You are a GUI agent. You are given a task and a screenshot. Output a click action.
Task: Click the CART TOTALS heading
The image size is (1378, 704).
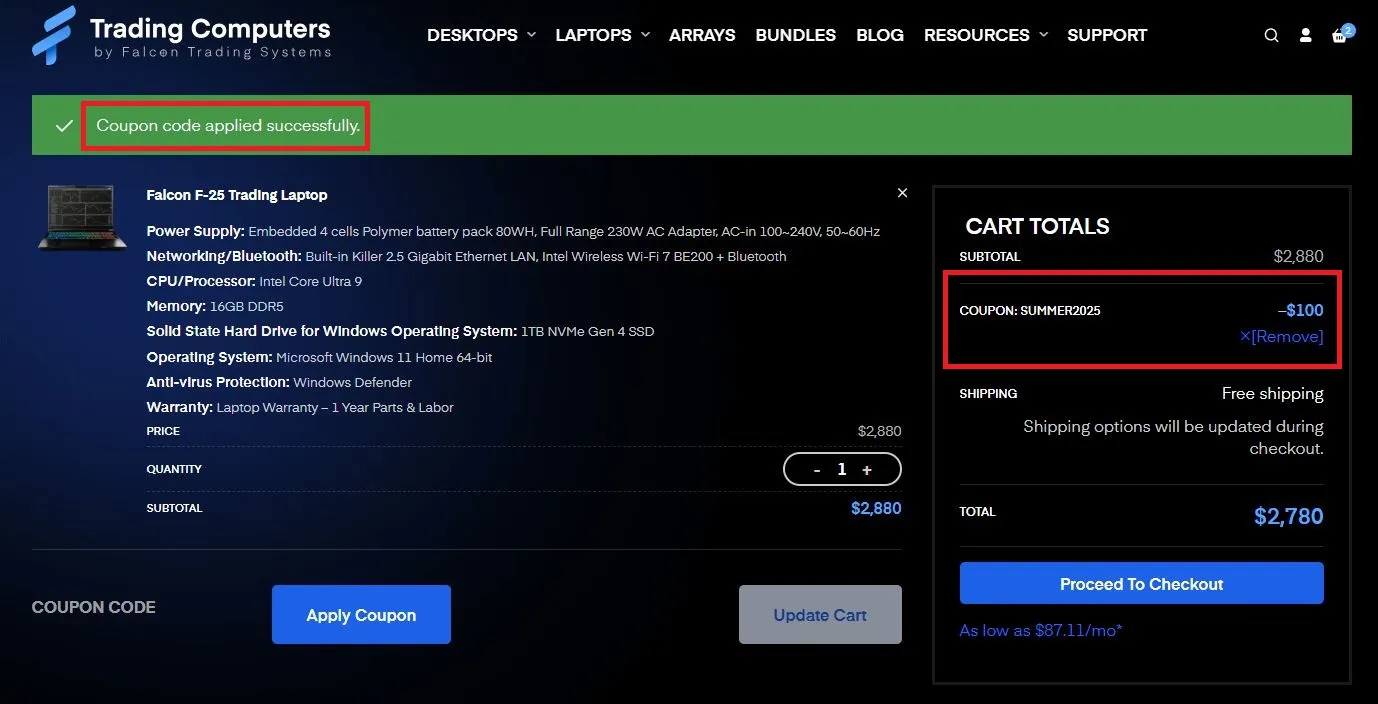tap(1037, 226)
